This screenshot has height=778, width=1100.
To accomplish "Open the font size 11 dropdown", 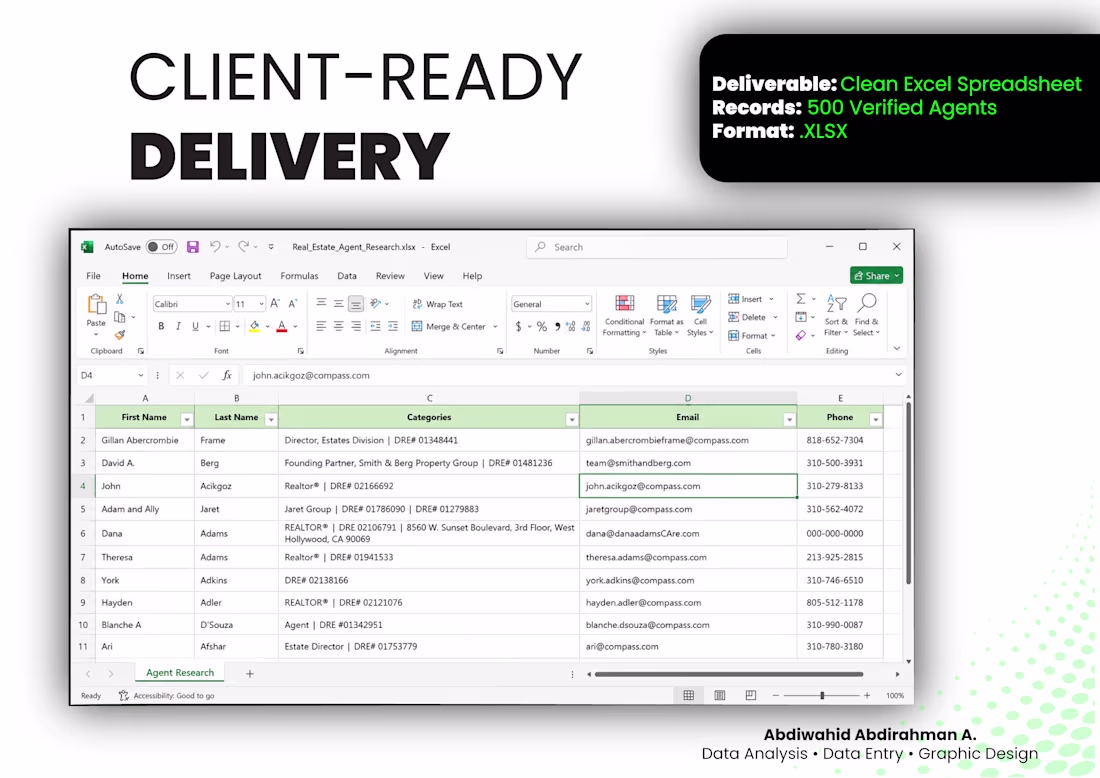I will pyautogui.click(x=261, y=304).
